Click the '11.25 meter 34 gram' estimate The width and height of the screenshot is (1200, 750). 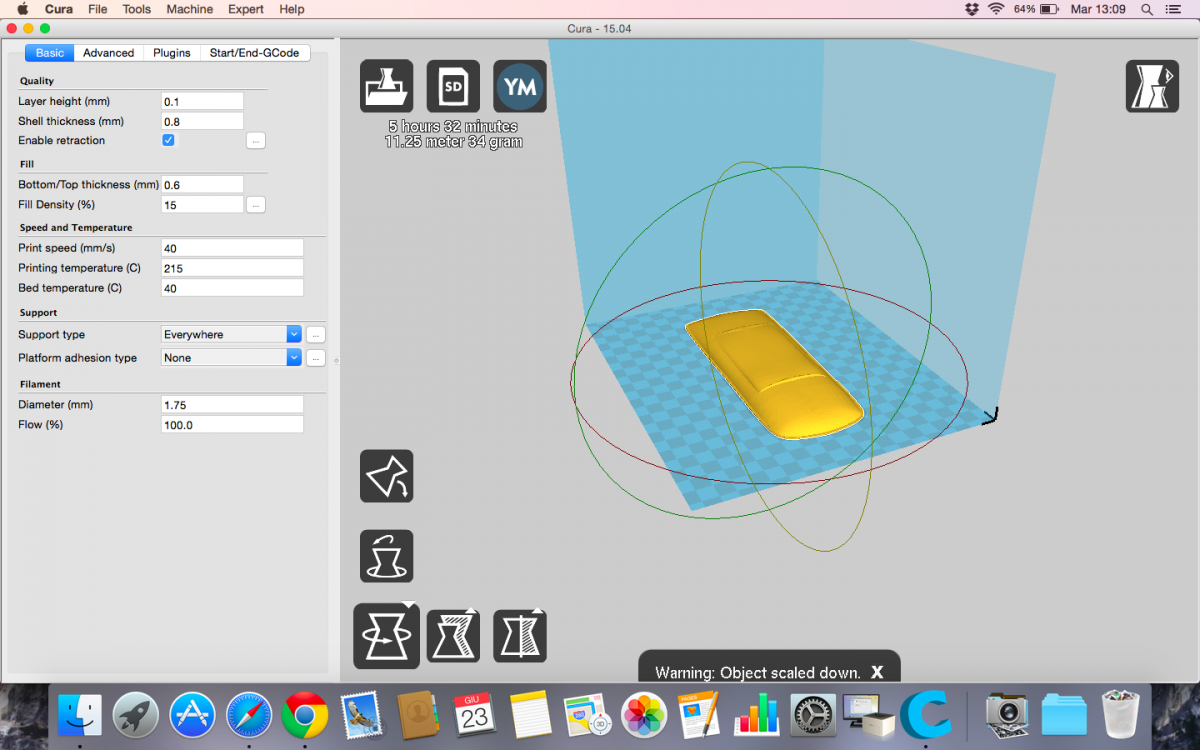pyautogui.click(x=453, y=142)
